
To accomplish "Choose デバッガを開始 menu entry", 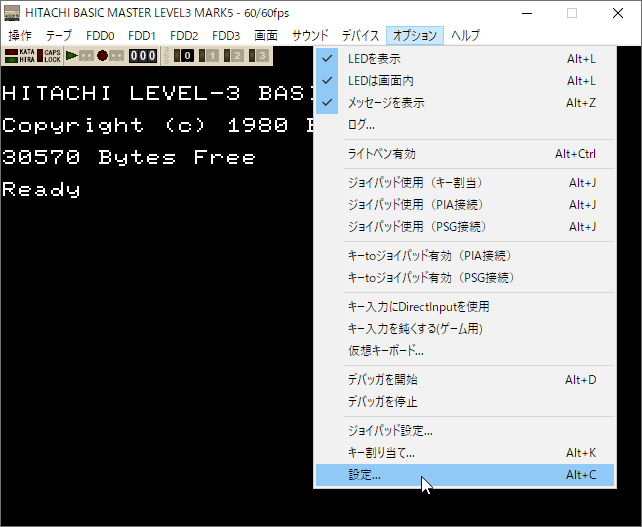I will pos(382,380).
